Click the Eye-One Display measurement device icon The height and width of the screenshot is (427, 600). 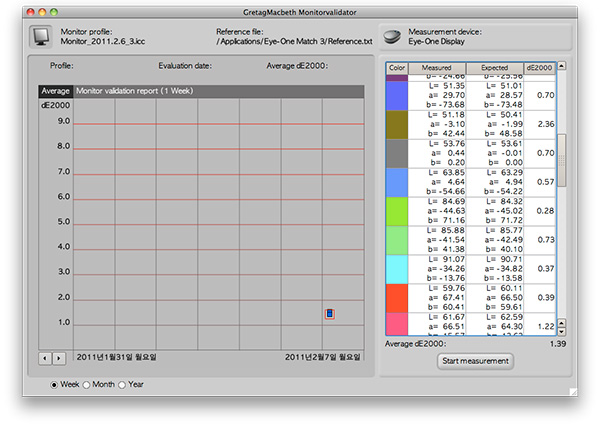(x=393, y=37)
